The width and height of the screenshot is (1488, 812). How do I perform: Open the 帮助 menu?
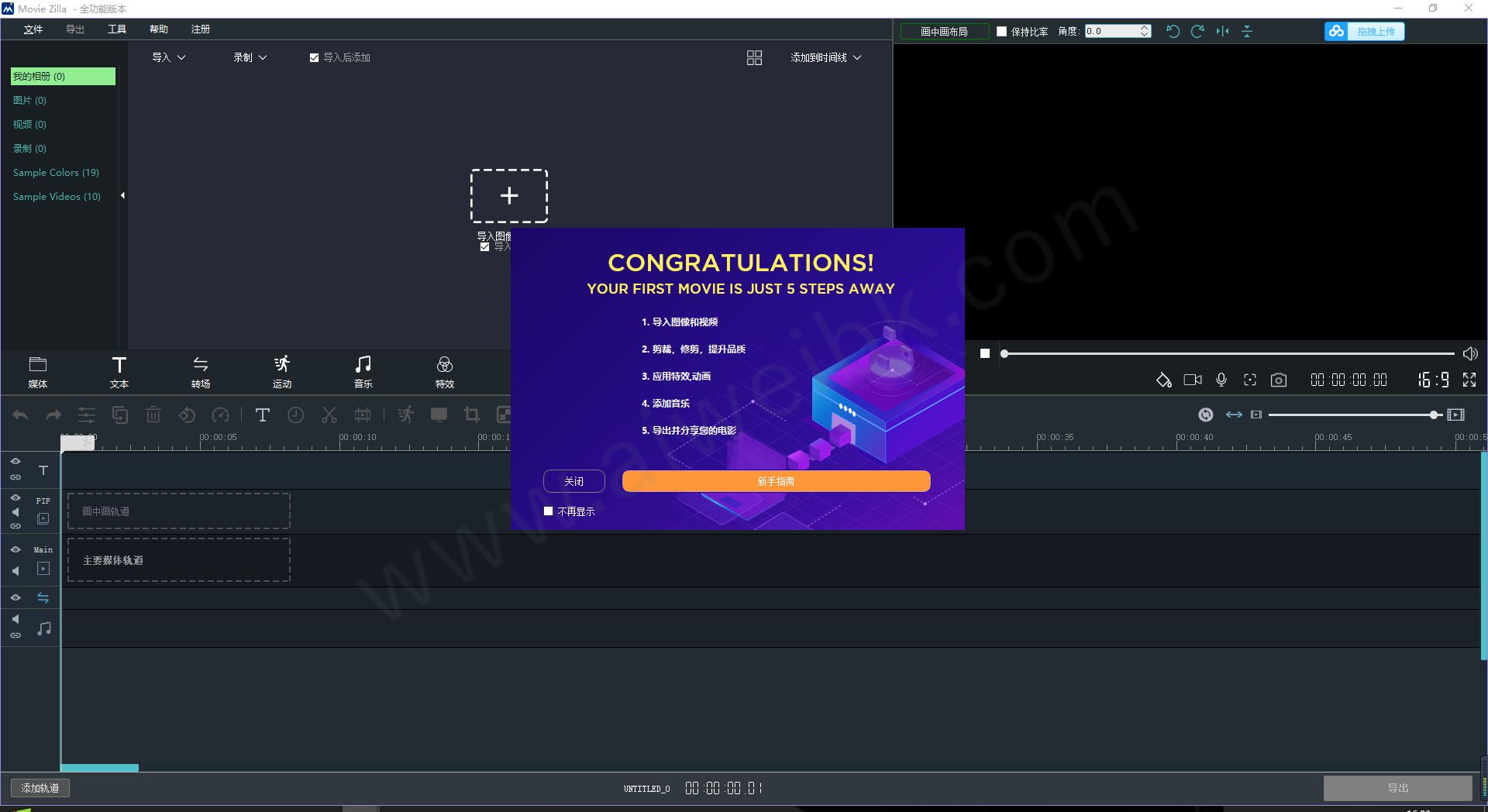[x=158, y=29]
